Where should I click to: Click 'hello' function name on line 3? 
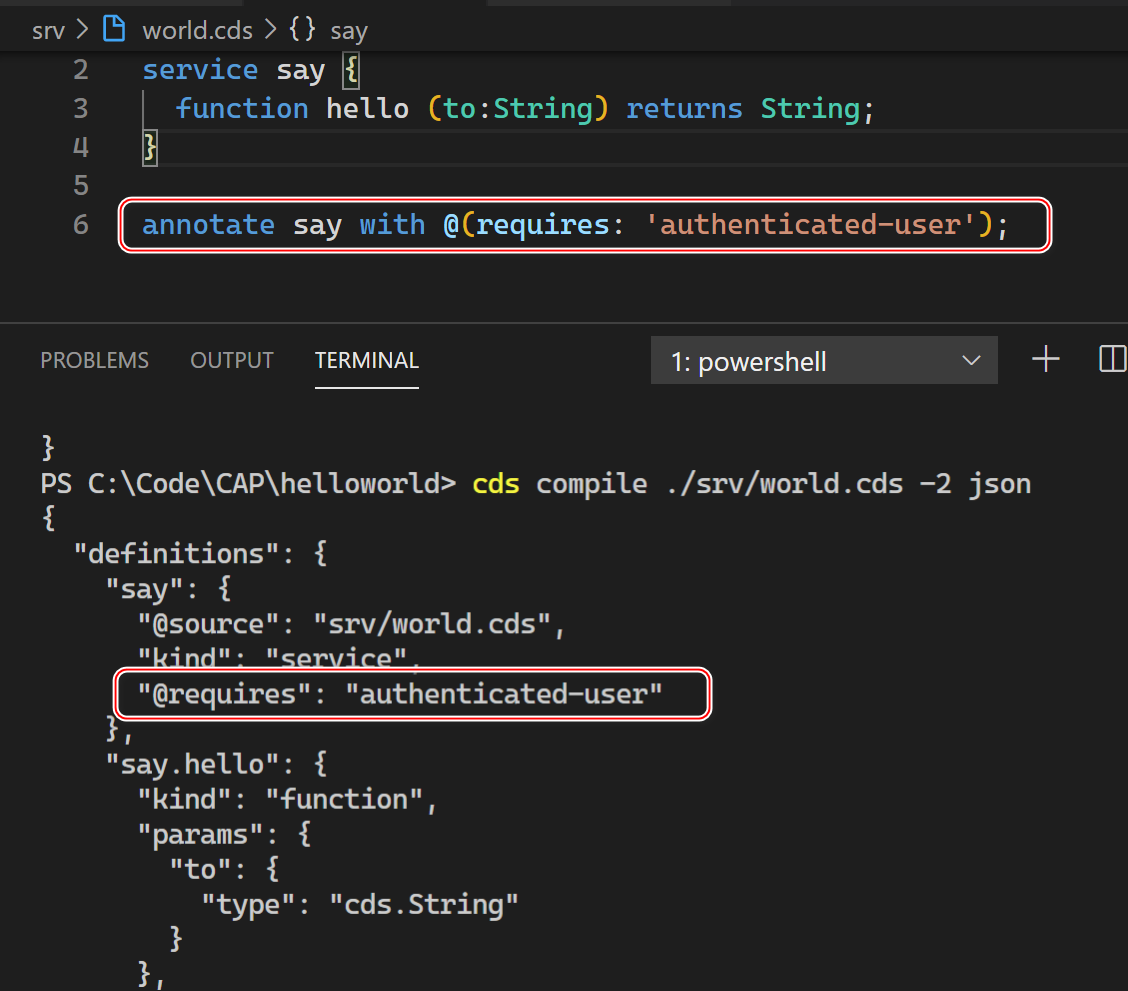click(368, 109)
